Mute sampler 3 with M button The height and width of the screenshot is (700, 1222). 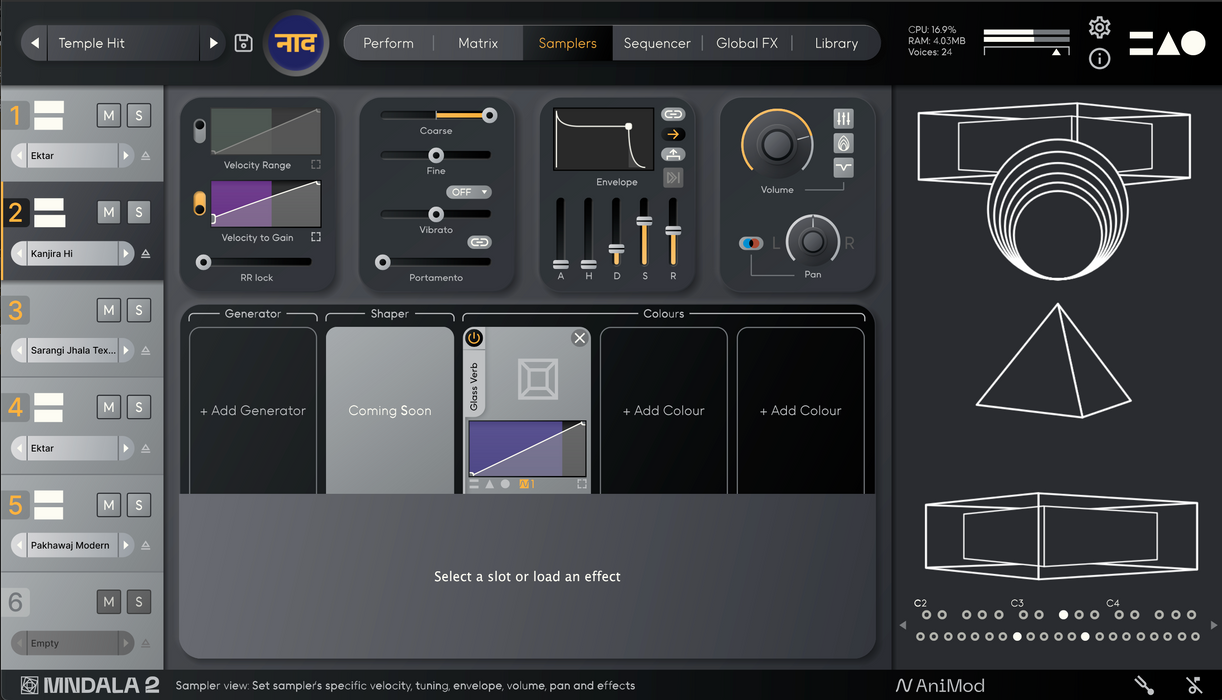(109, 310)
